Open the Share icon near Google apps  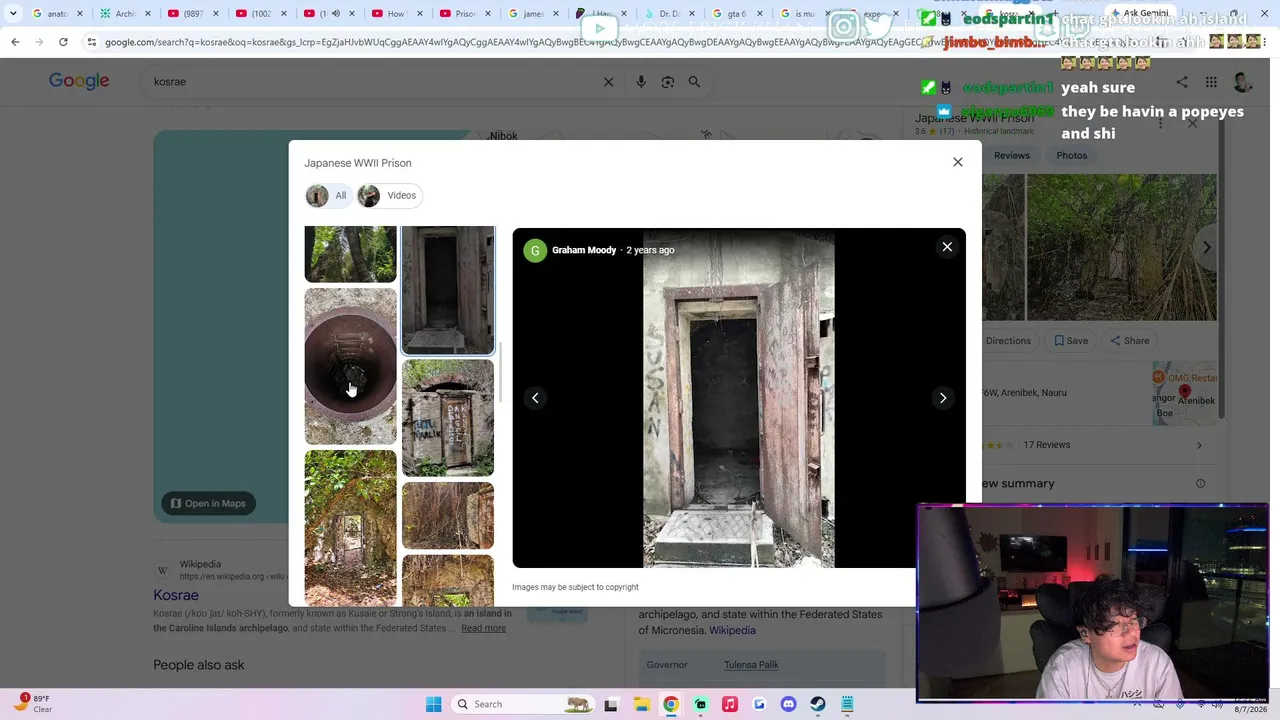[x=1182, y=82]
